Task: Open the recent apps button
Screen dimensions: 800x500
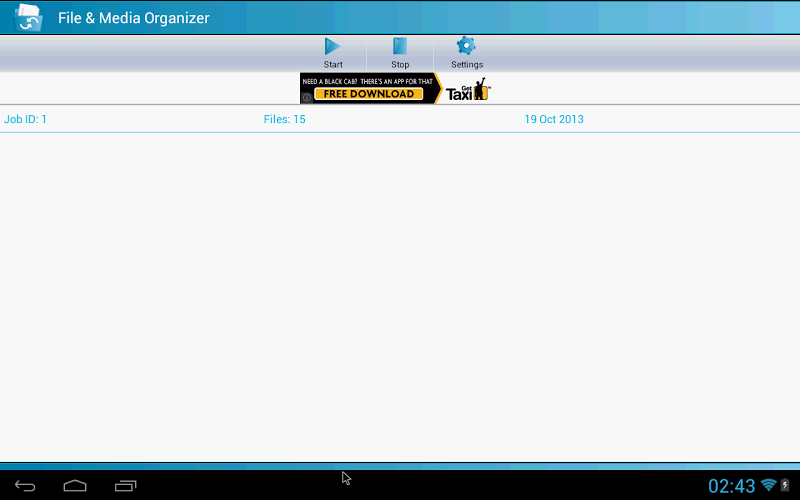Action: [126, 486]
